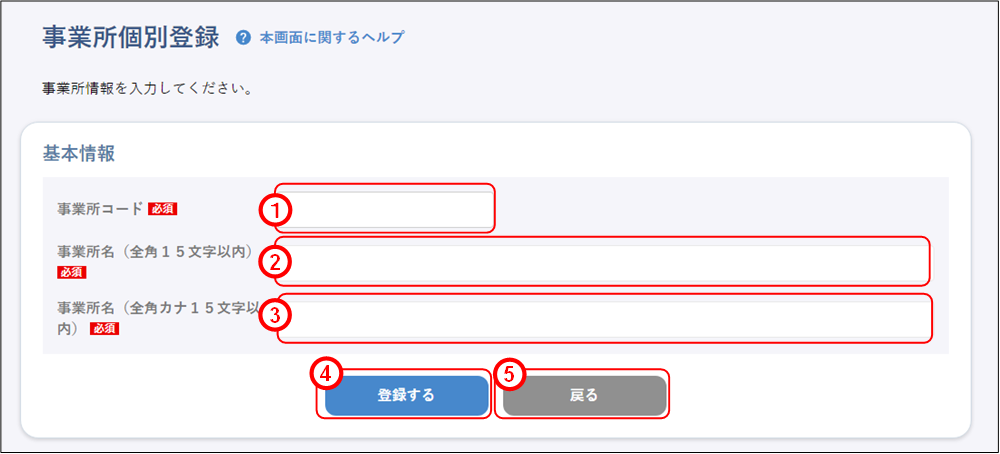Image resolution: width=1000 pixels, height=454 pixels.
Task: Click the 事業所個別登録 page heading
Action: point(130,38)
